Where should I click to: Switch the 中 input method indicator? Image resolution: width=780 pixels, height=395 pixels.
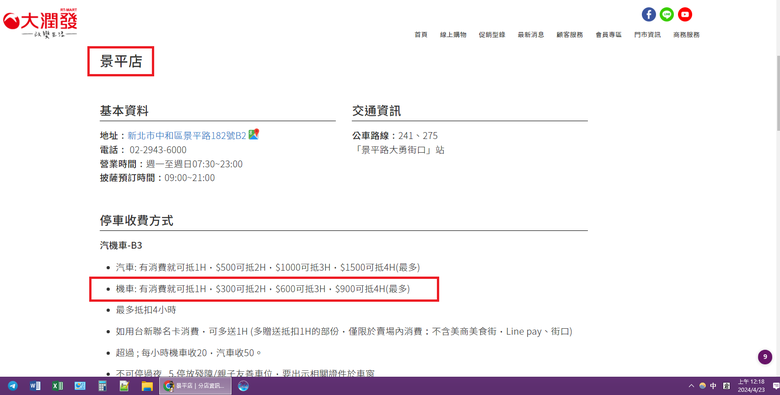[713, 386]
